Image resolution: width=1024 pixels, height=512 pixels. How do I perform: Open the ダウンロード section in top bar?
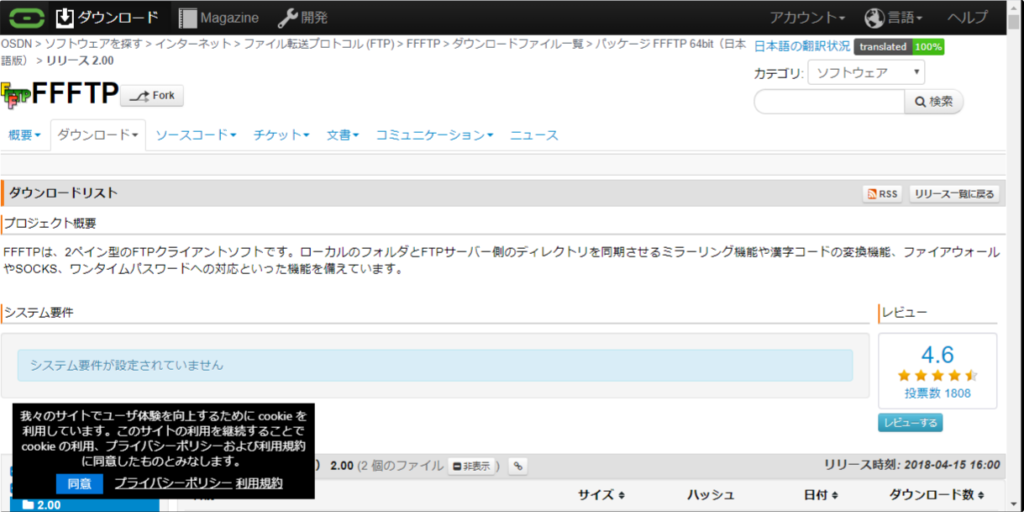[107, 18]
